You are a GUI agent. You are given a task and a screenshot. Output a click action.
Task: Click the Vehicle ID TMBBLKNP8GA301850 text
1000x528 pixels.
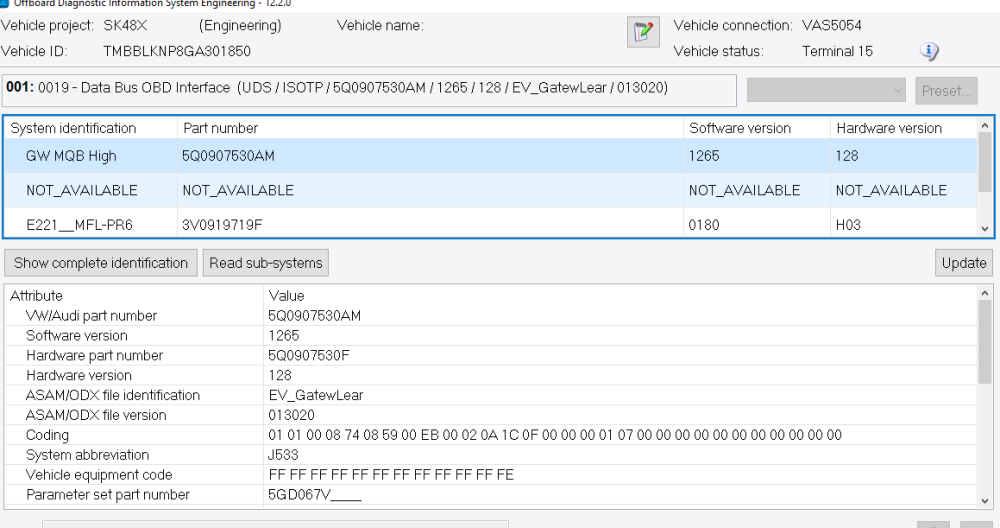177,51
